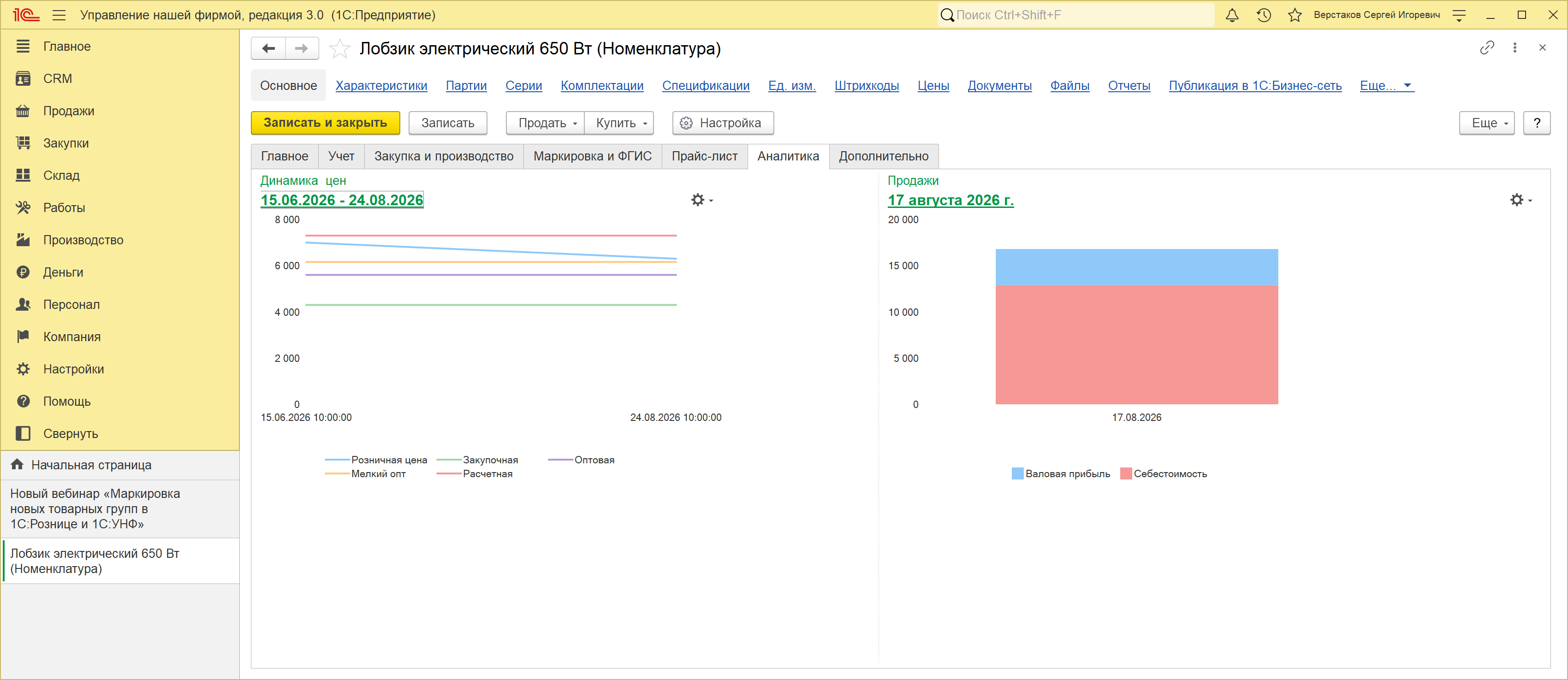Open price dynamics chart gear settings
This screenshot has width=1568, height=680.
point(701,200)
